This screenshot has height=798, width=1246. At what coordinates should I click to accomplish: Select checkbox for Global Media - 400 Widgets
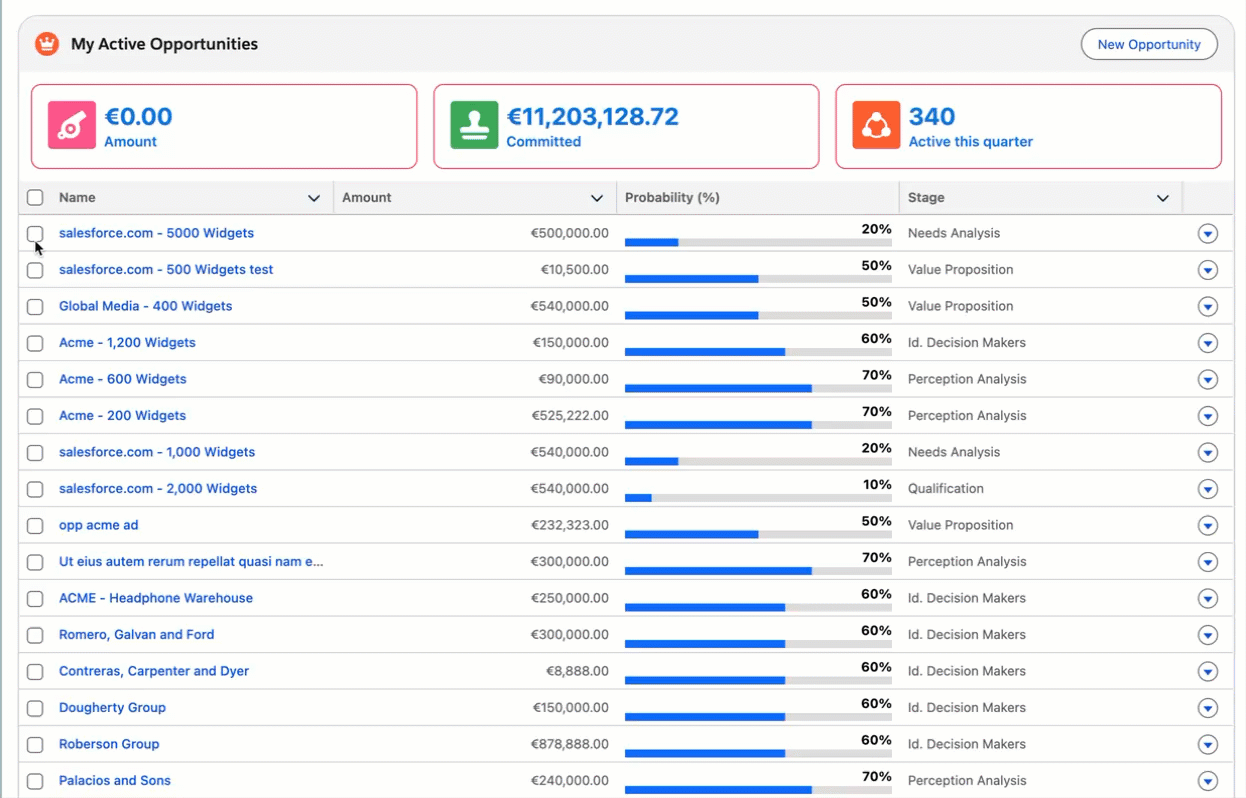(35, 306)
